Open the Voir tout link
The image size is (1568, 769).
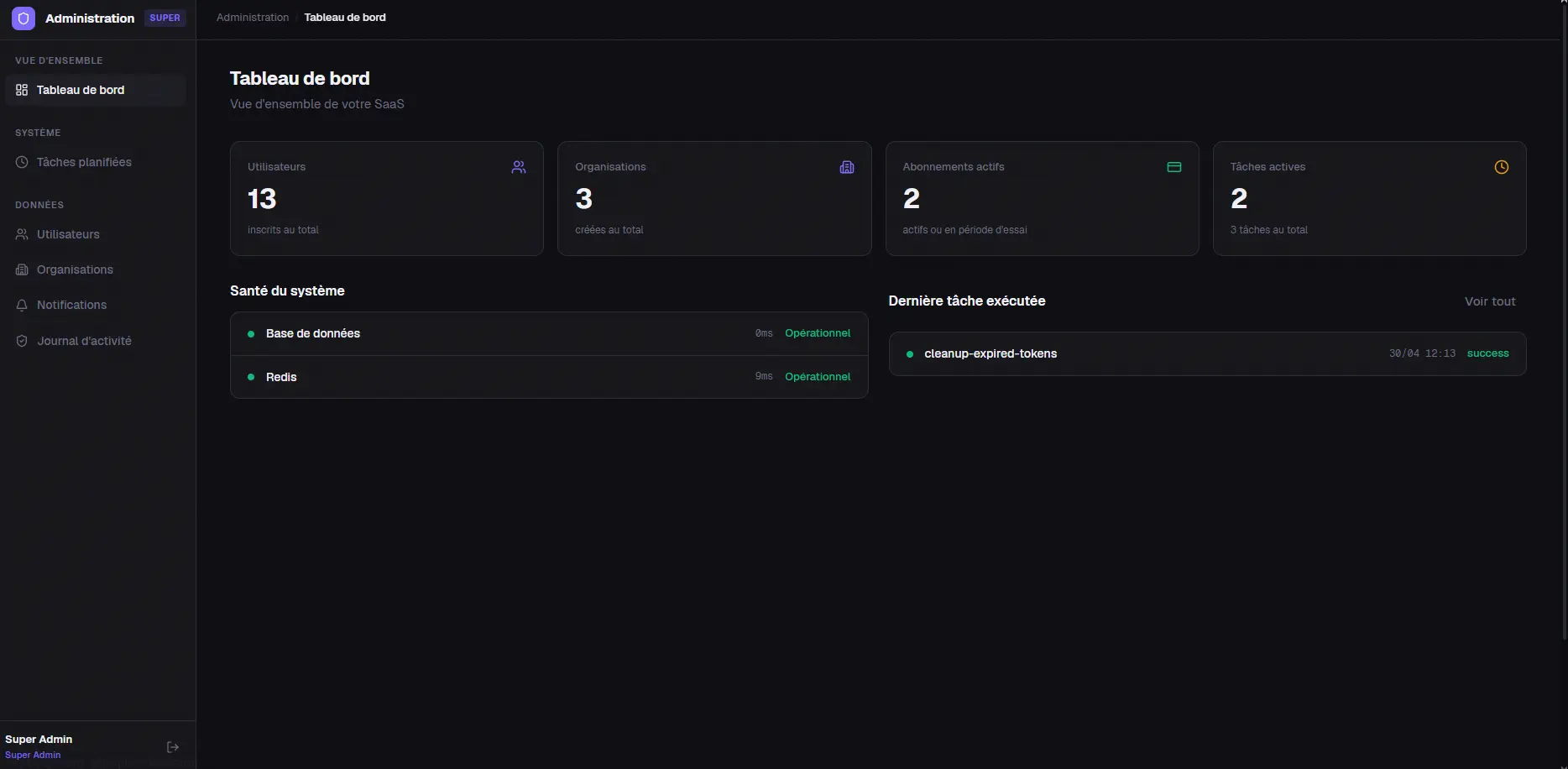[x=1489, y=301]
